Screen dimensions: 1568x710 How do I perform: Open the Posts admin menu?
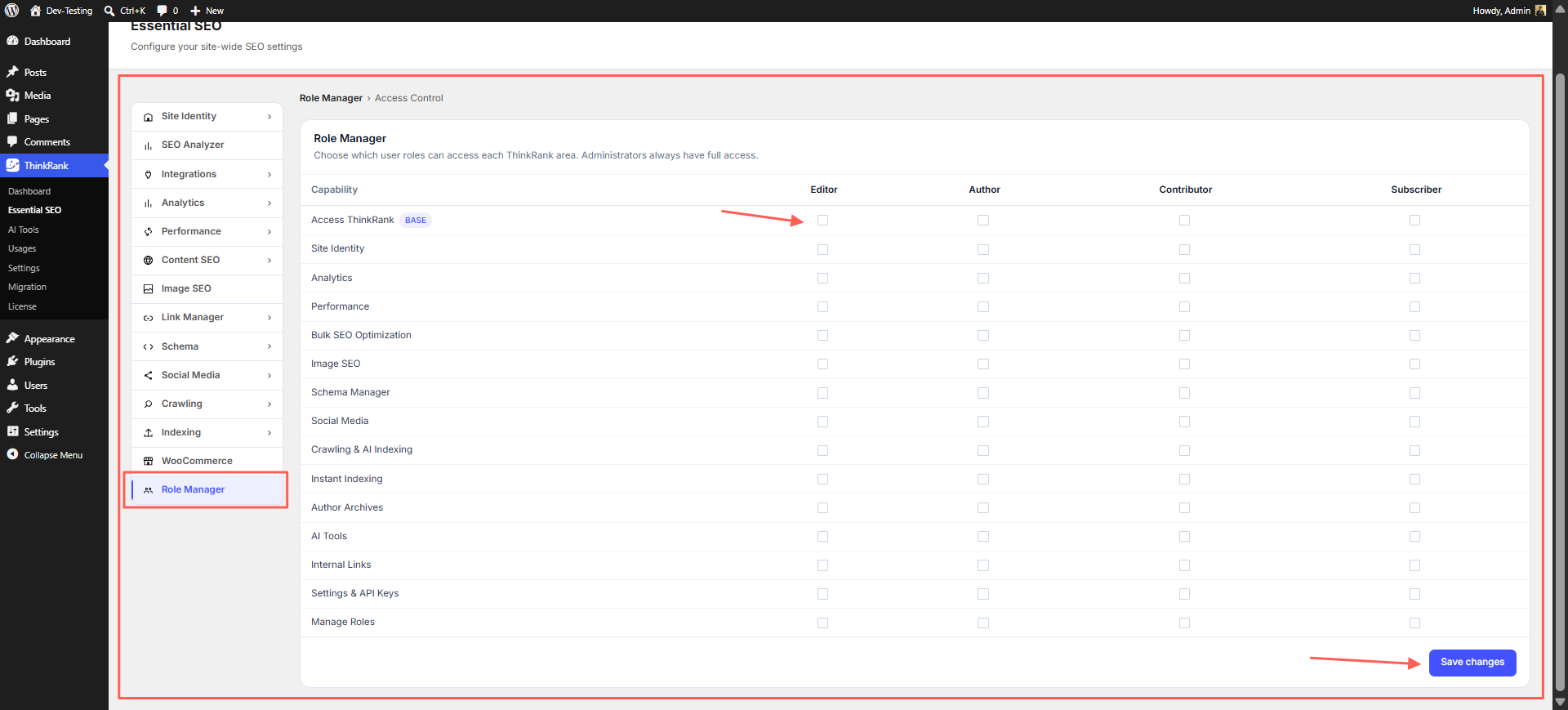(x=54, y=73)
